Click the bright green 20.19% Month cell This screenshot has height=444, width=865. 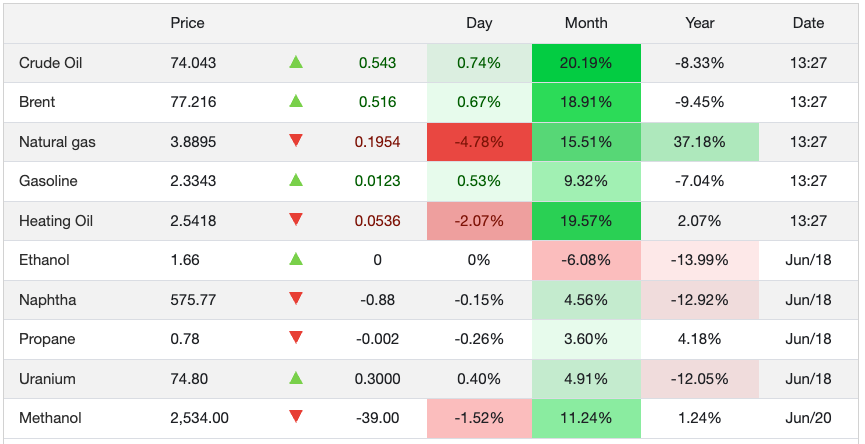click(x=585, y=63)
